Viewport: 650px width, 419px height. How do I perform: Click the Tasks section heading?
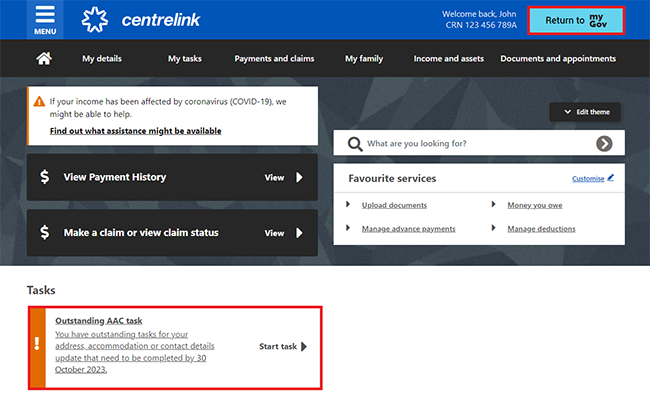point(41,290)
